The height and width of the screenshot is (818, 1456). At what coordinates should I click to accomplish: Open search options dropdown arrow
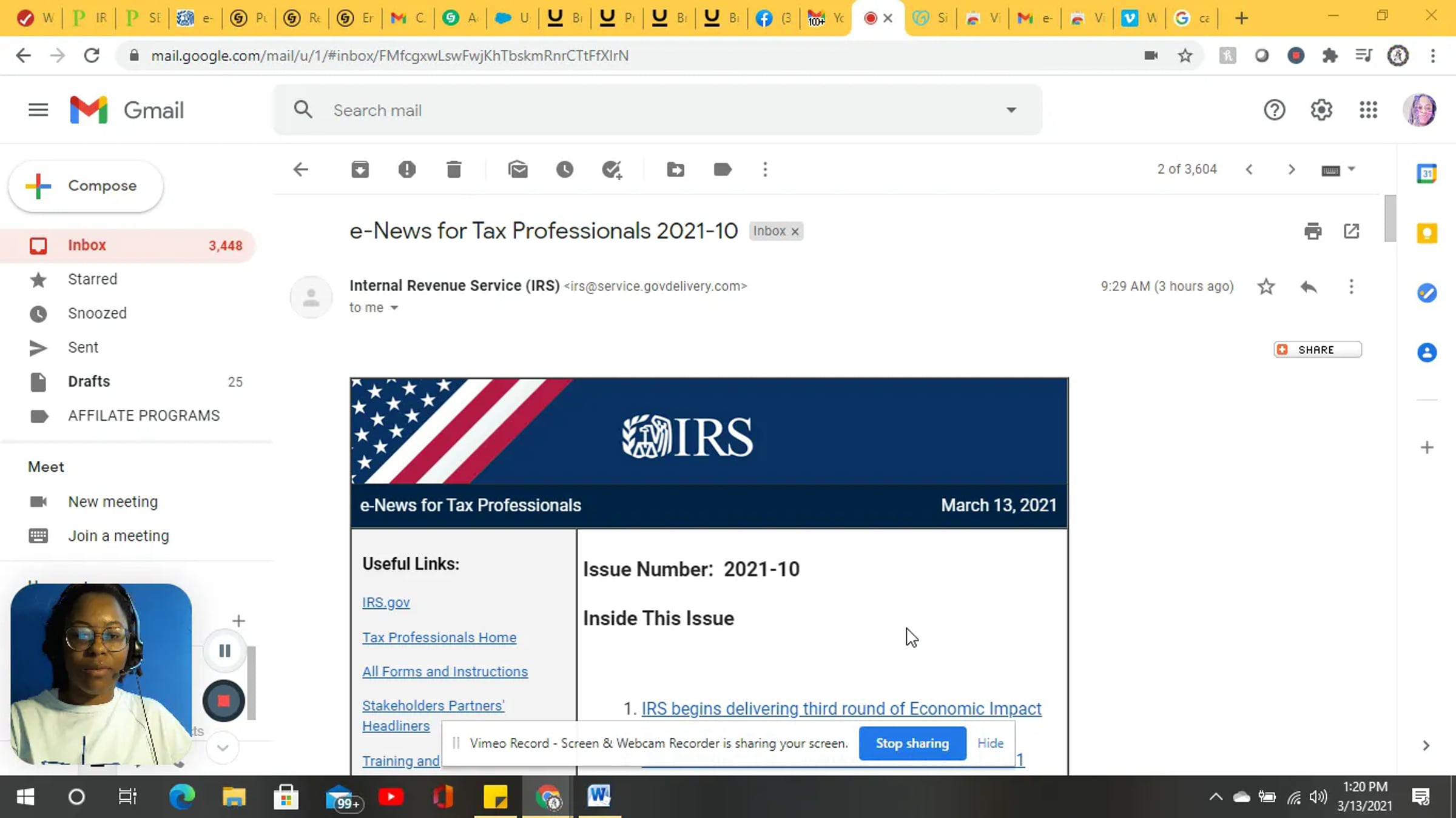1011,110
